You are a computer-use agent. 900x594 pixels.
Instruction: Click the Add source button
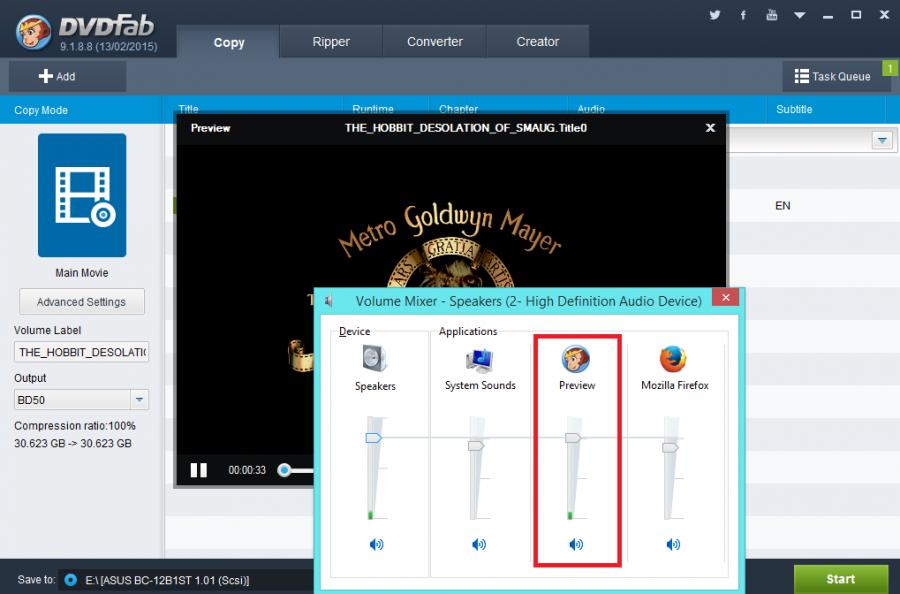pyautogui.click(x=67, y=76)
